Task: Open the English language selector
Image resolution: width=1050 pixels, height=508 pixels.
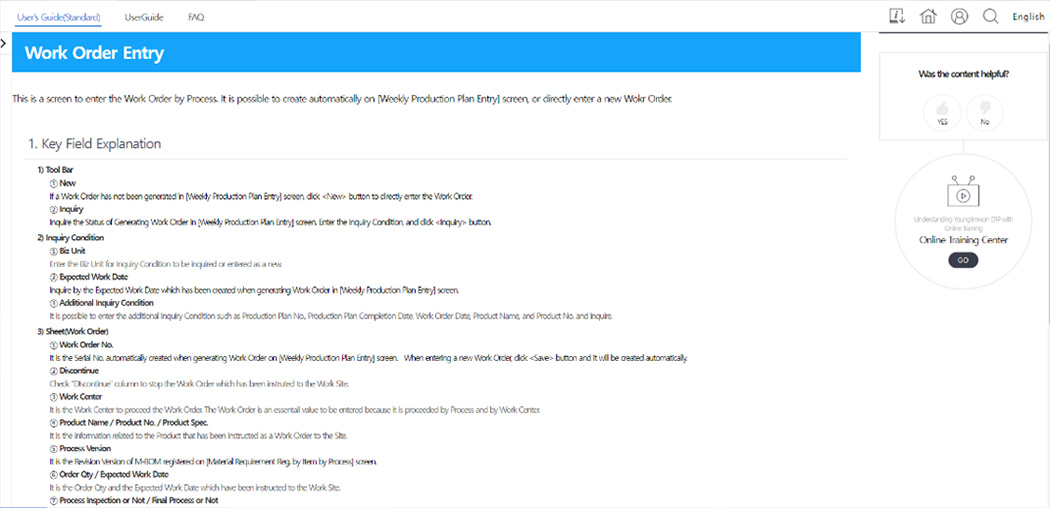Action: coord(1028,17)
